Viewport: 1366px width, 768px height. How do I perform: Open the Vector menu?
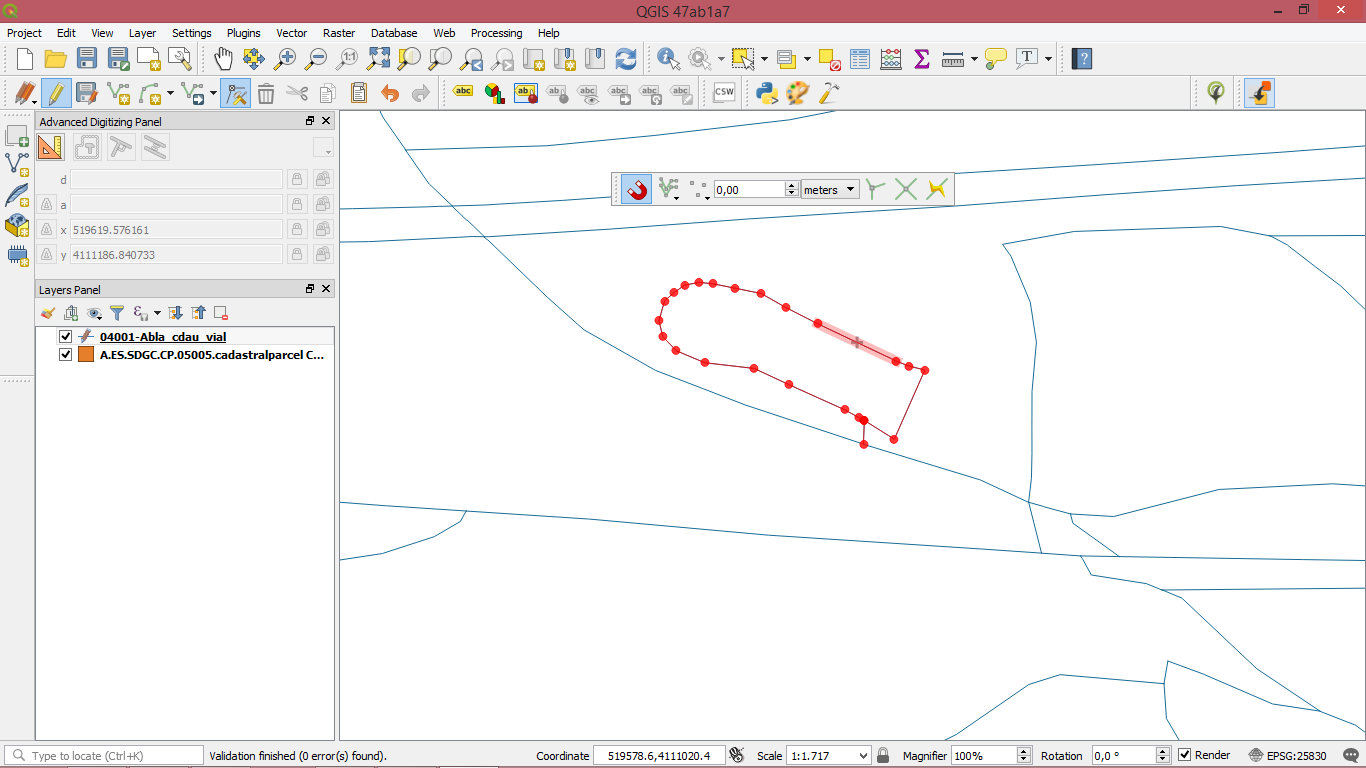coord(292,33)
